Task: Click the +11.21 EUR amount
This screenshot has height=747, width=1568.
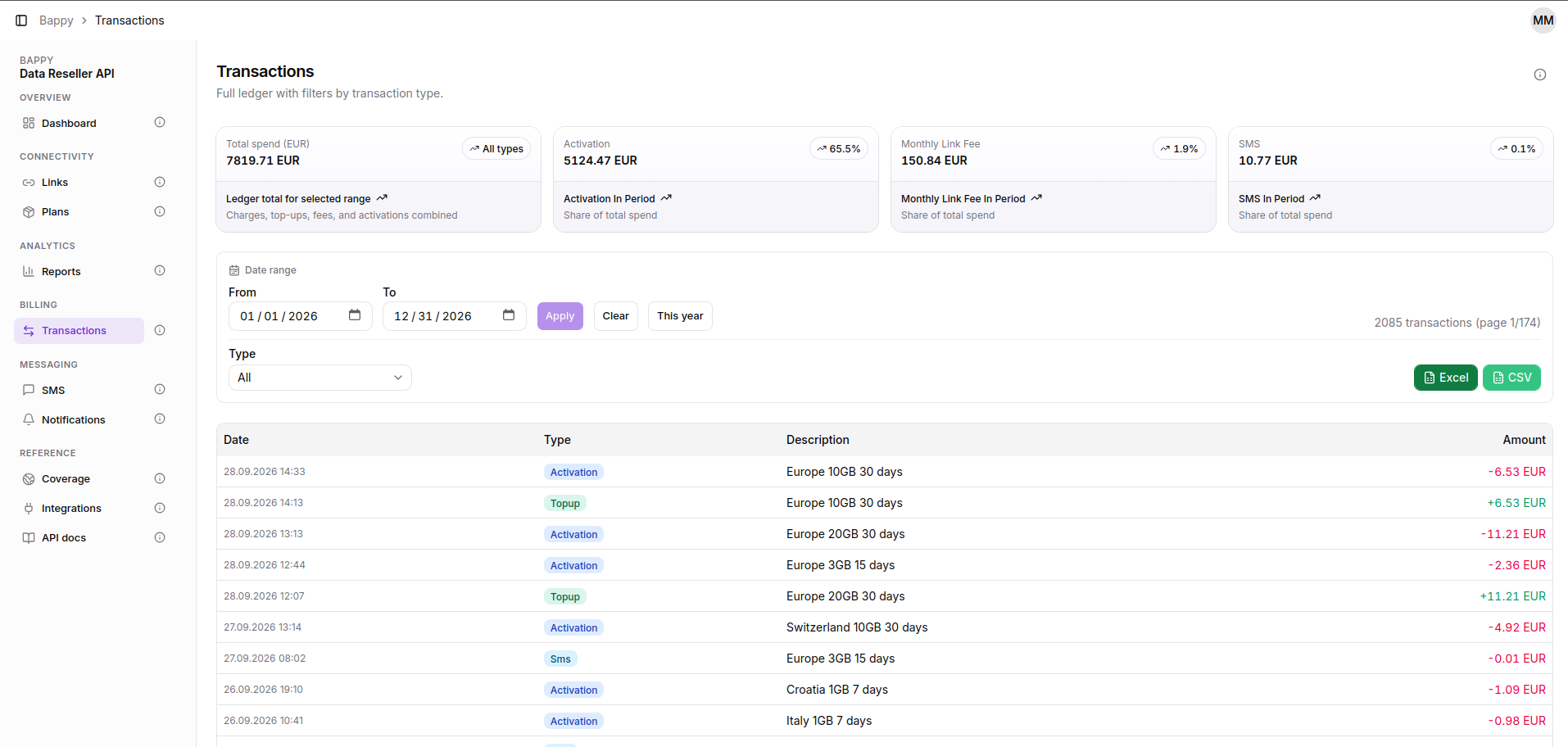Action: click(1513, 596)
